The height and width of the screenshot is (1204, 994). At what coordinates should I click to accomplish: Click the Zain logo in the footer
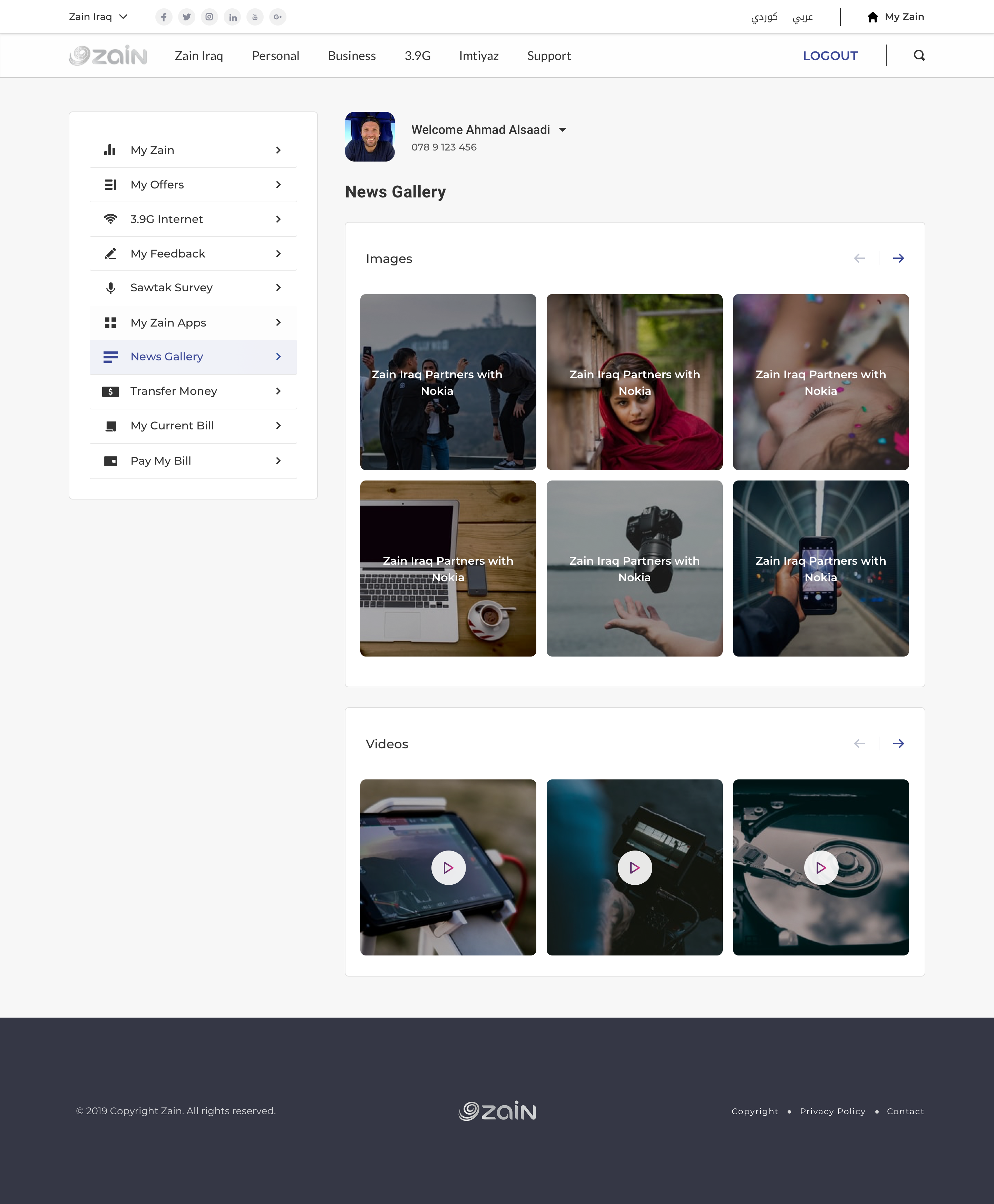(497, 1111)
